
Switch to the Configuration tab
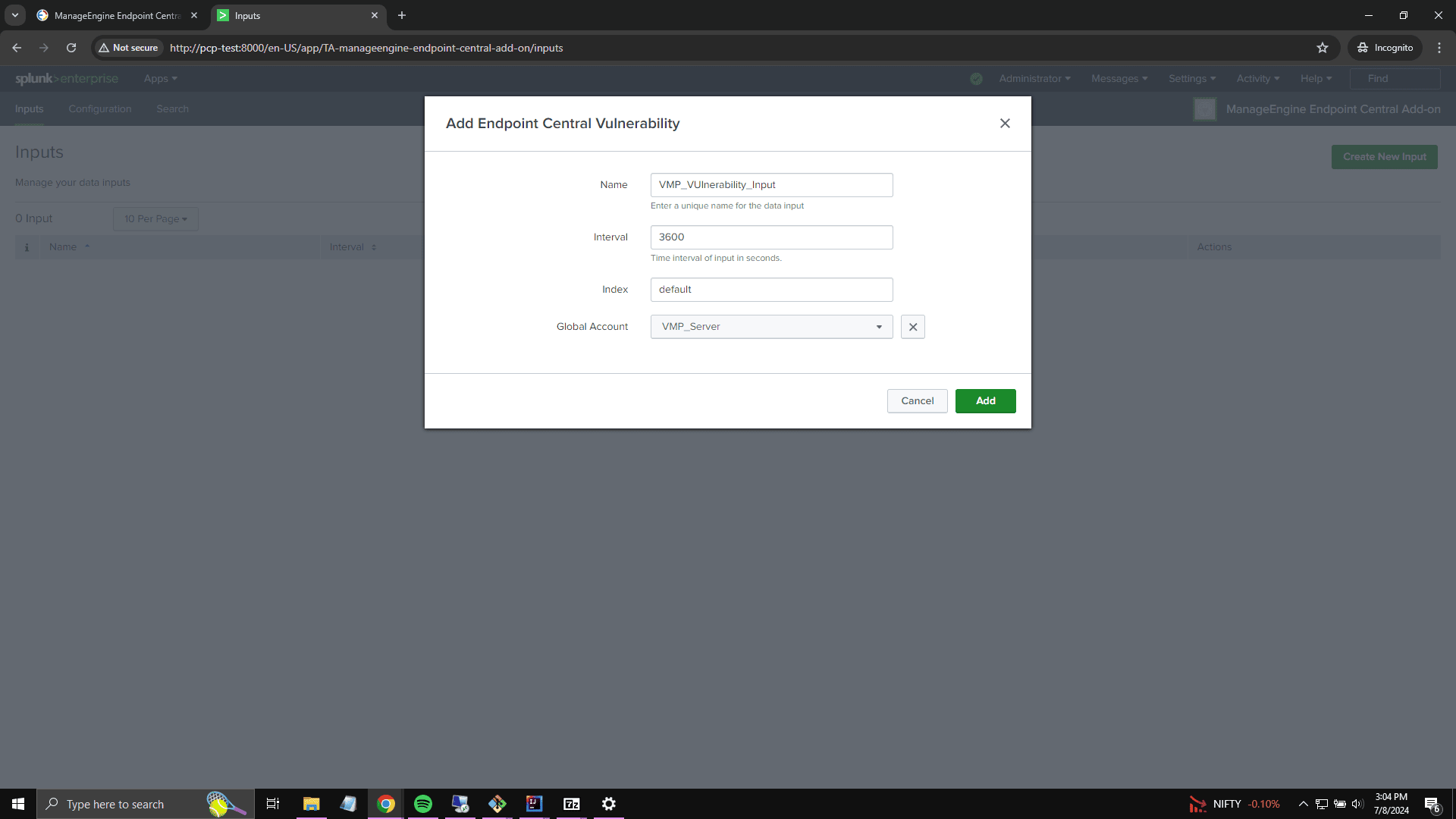(99, 108)
